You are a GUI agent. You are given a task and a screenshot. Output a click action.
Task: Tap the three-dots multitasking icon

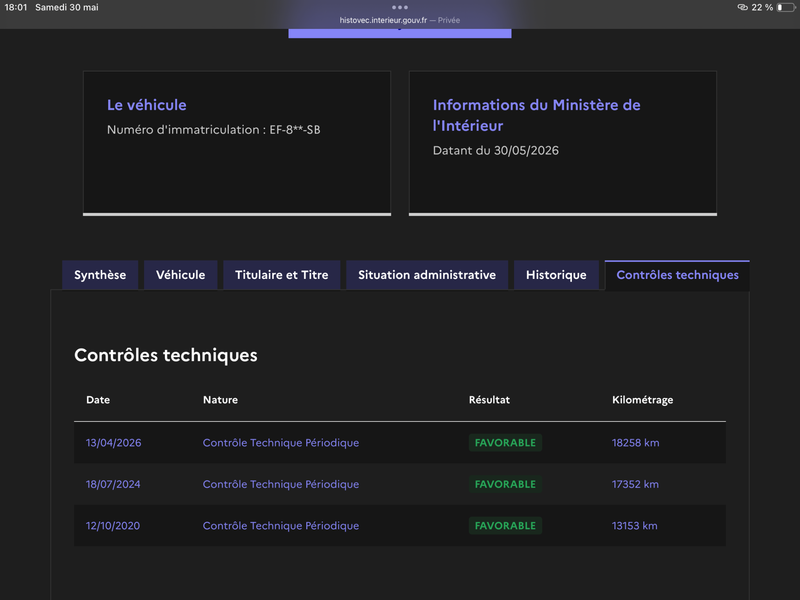click(x=399, y=7)
